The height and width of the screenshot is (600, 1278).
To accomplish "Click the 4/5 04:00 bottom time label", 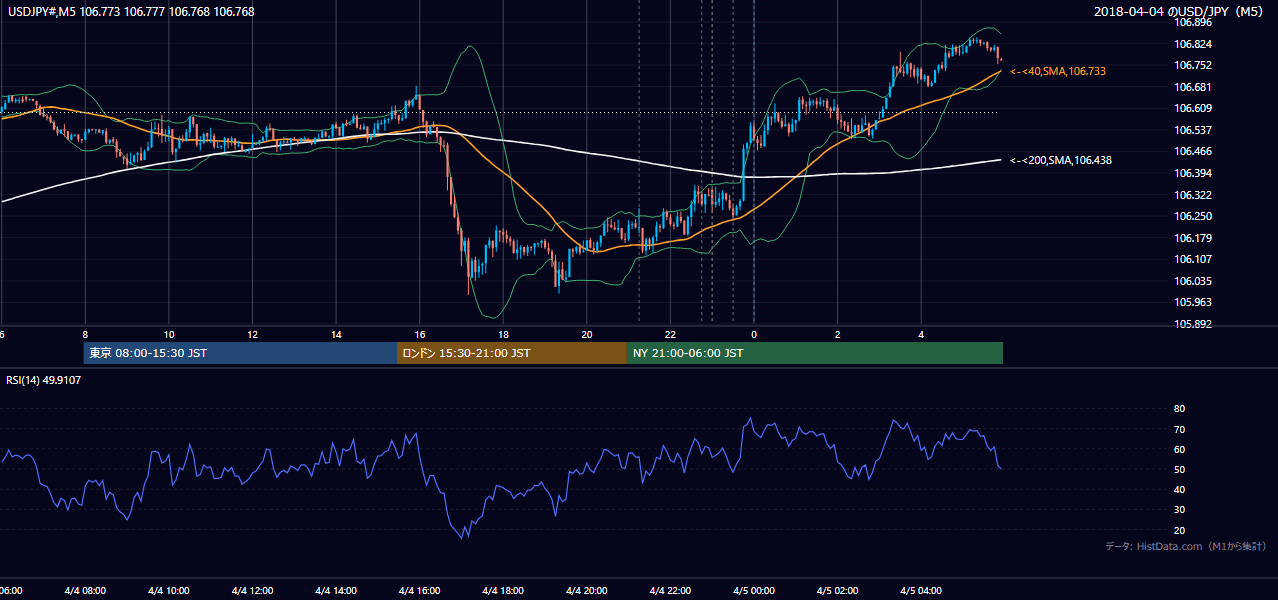I will pos(921,591).
